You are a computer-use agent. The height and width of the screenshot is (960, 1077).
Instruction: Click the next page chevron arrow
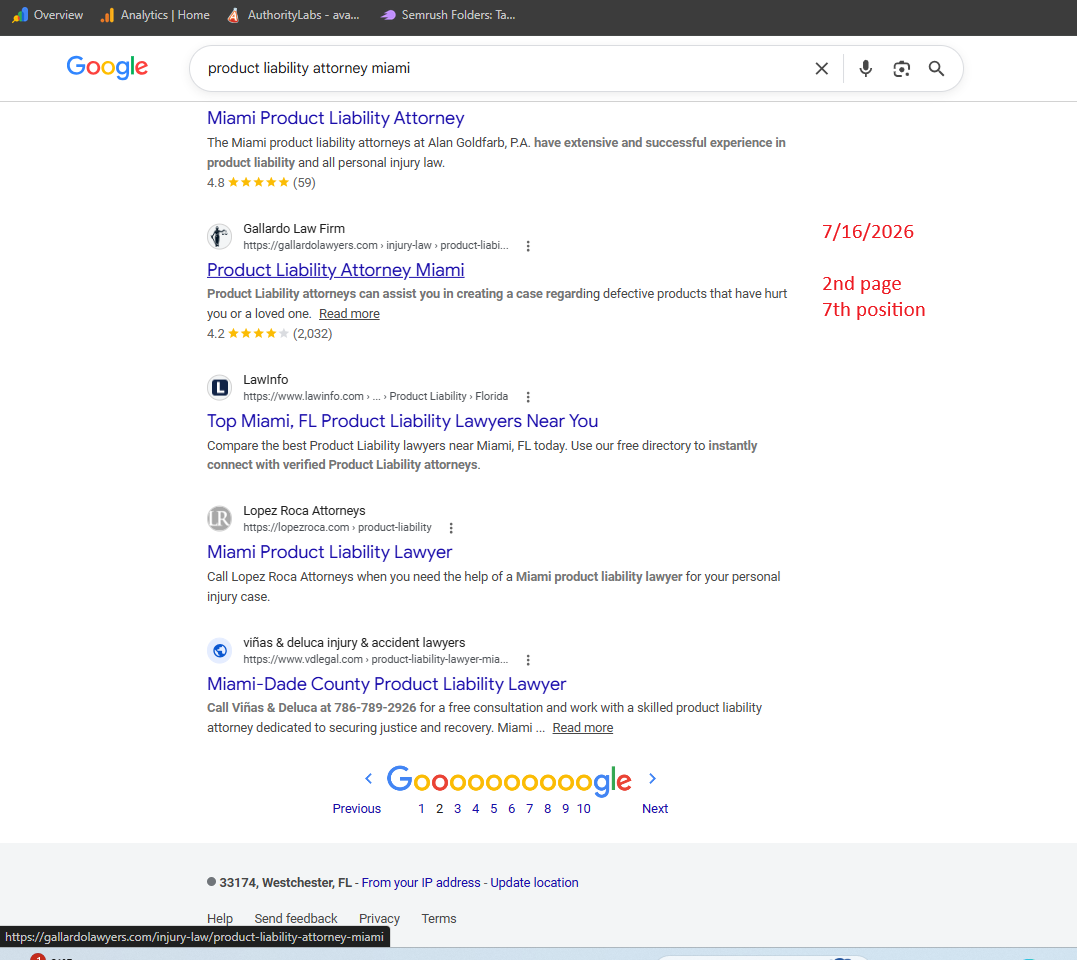click(x=653, y=778)
